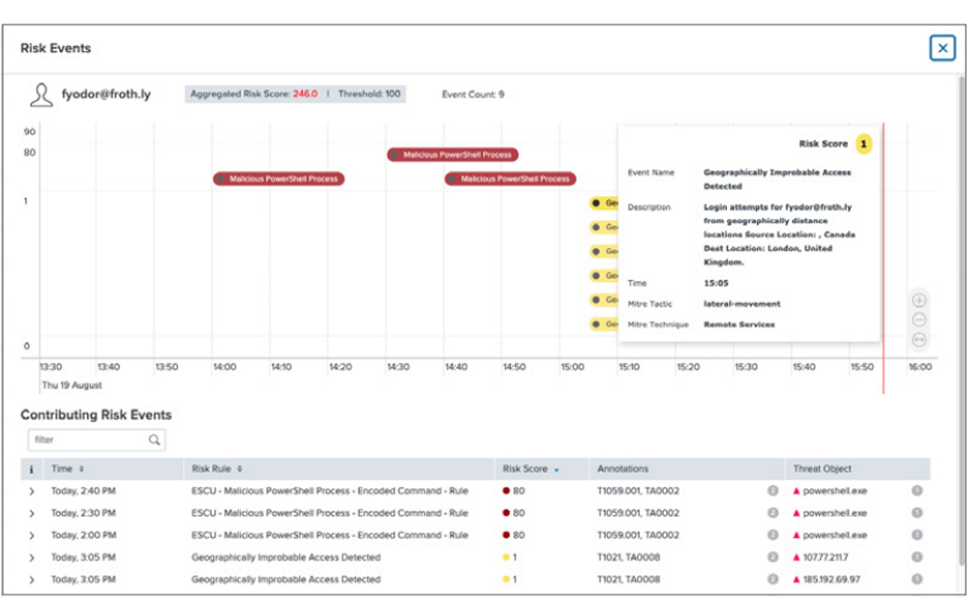The image size is (975, 606).
Task: Reset timeline zoom using the fit-width icon
Action: 919,340
